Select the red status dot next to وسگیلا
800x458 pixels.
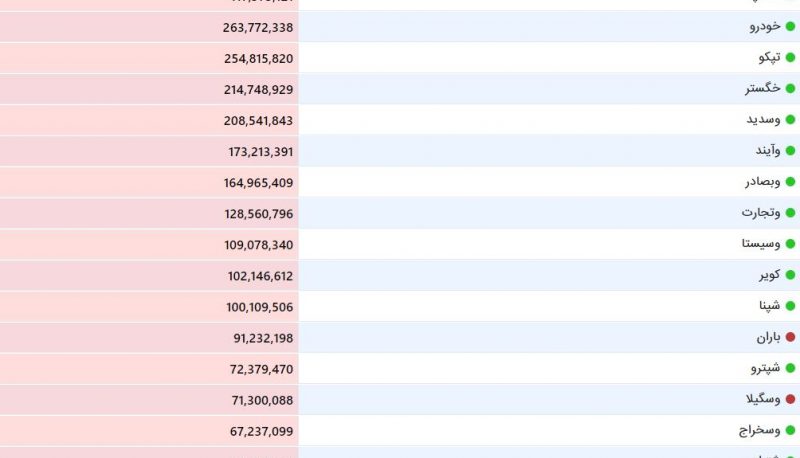pos(790,399)
